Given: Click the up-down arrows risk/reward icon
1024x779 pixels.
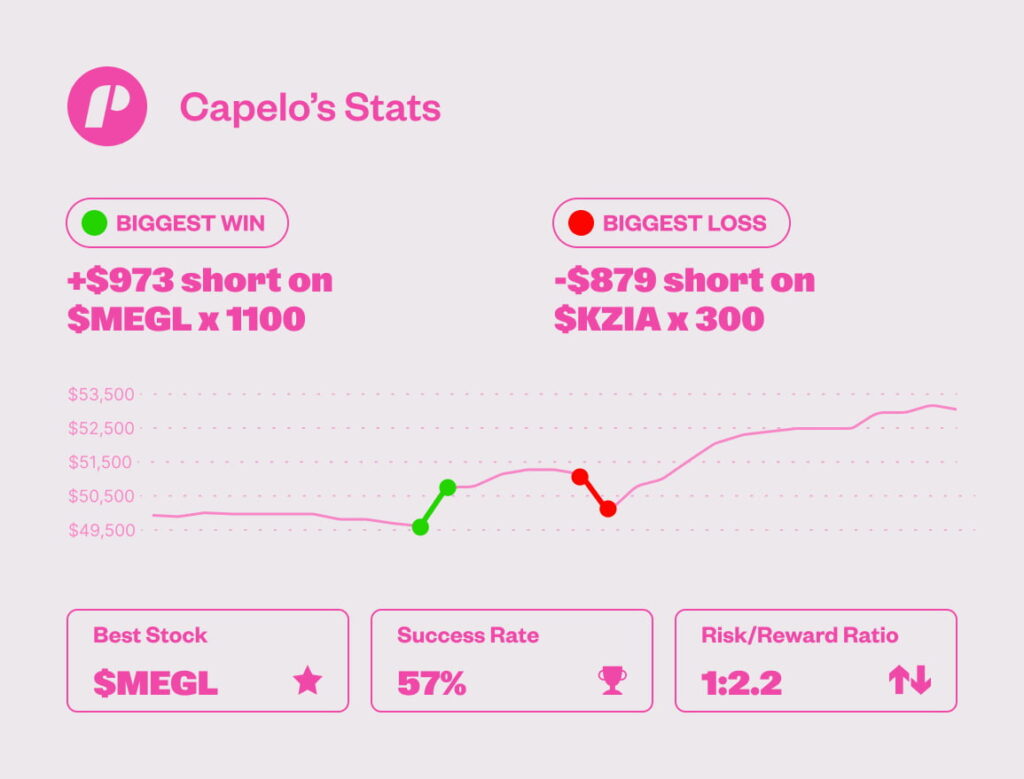Looking at the screenshot, I should [x=909, y=682].
